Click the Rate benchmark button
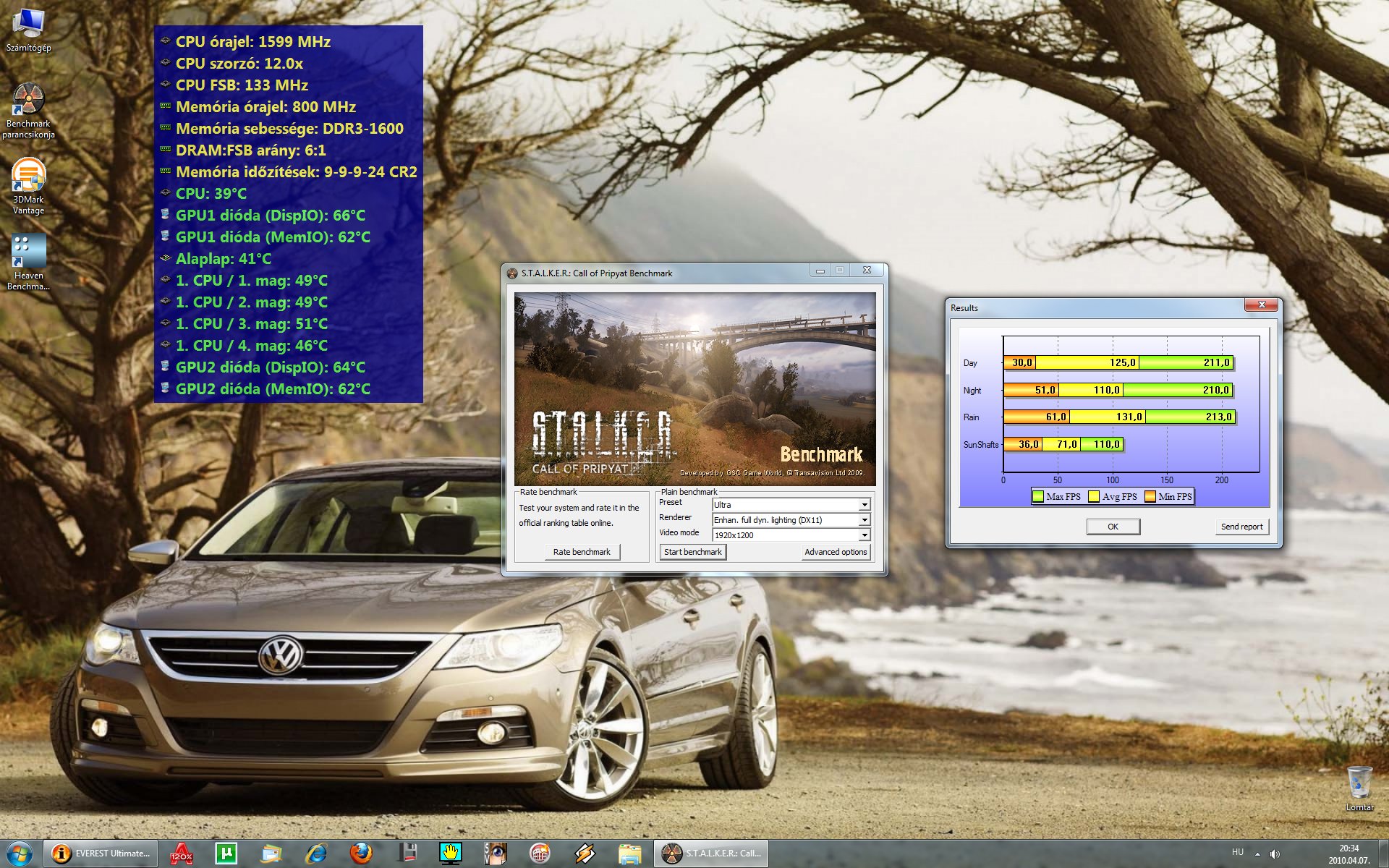Viewport: 1389px width, 868px height. point(582,552)
